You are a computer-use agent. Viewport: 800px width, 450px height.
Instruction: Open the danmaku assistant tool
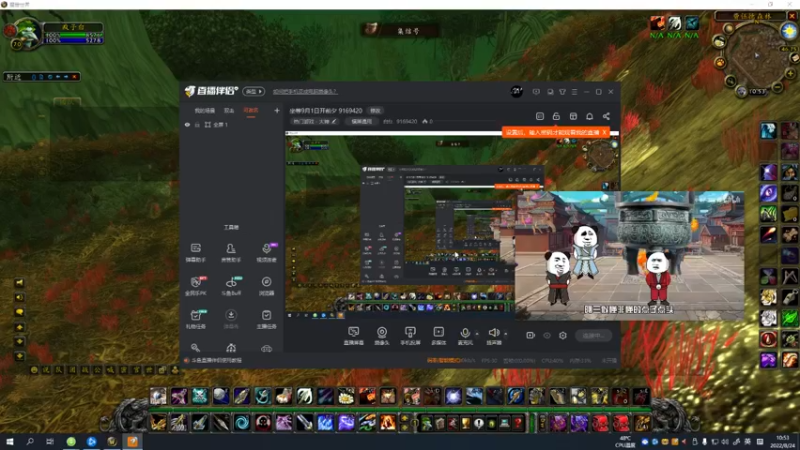195,252
